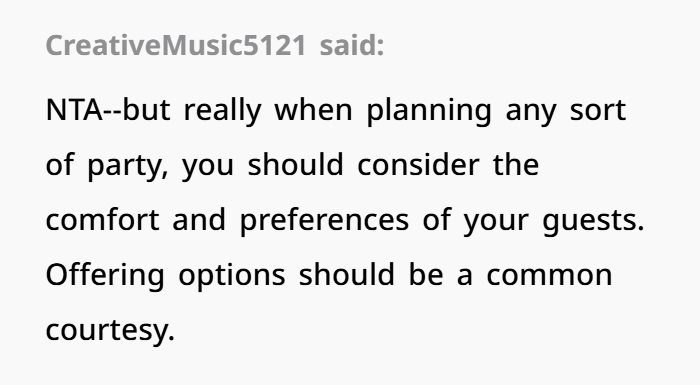The height and width of the screenshot is (385, 700).
Task: Open the CreativeMusic5121 username link
Action: (x=176, y=46)
